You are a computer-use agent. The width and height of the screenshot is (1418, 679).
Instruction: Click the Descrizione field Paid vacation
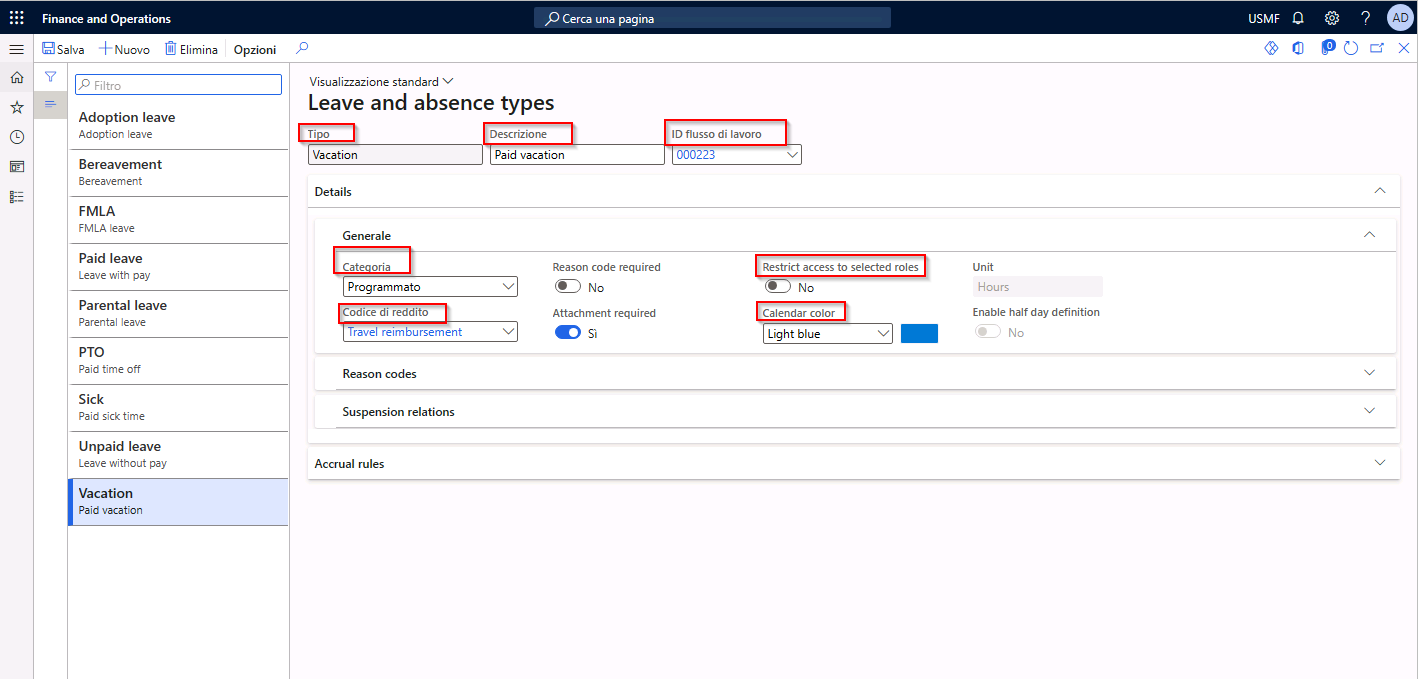pos(577,155)
